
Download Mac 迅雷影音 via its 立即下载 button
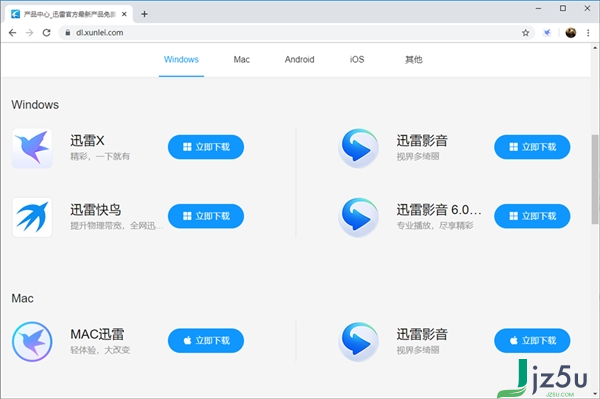coord(532,340)
